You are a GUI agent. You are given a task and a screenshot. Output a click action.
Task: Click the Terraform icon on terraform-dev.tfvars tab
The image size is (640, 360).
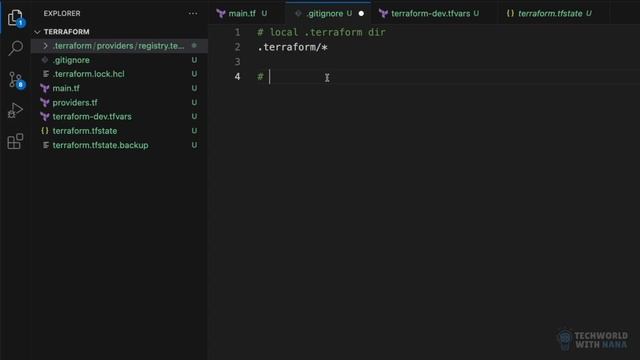point(383,13)
